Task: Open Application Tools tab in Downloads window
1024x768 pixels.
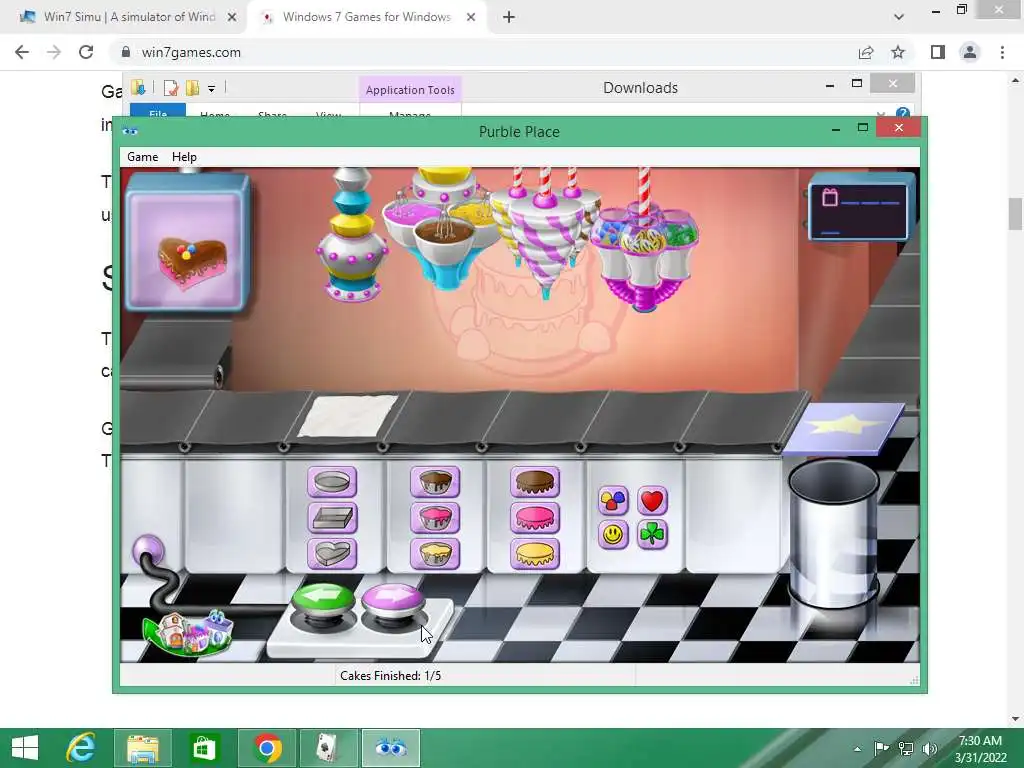Action: 410,90
